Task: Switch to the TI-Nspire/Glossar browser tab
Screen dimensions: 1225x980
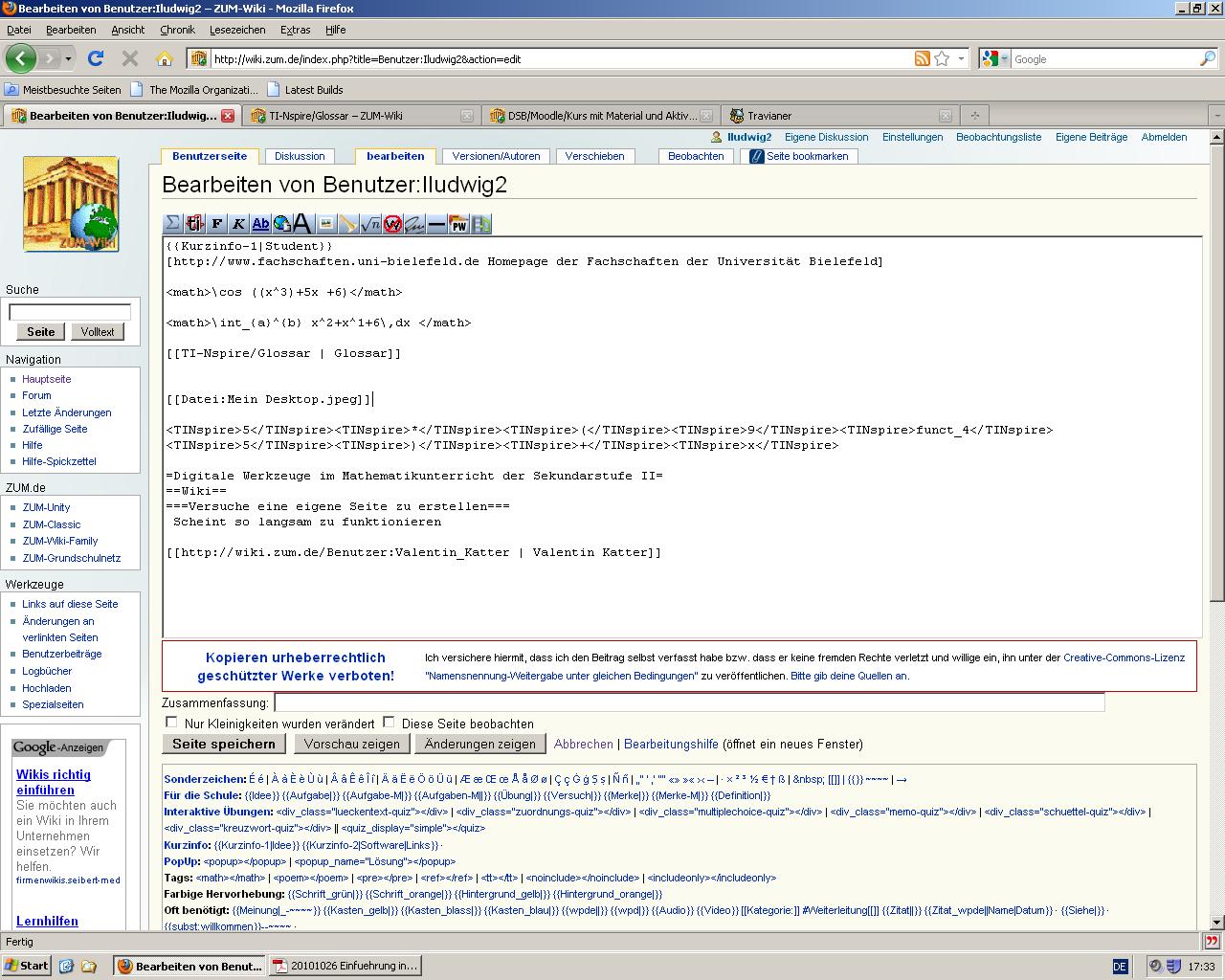Action: (335, 116)
